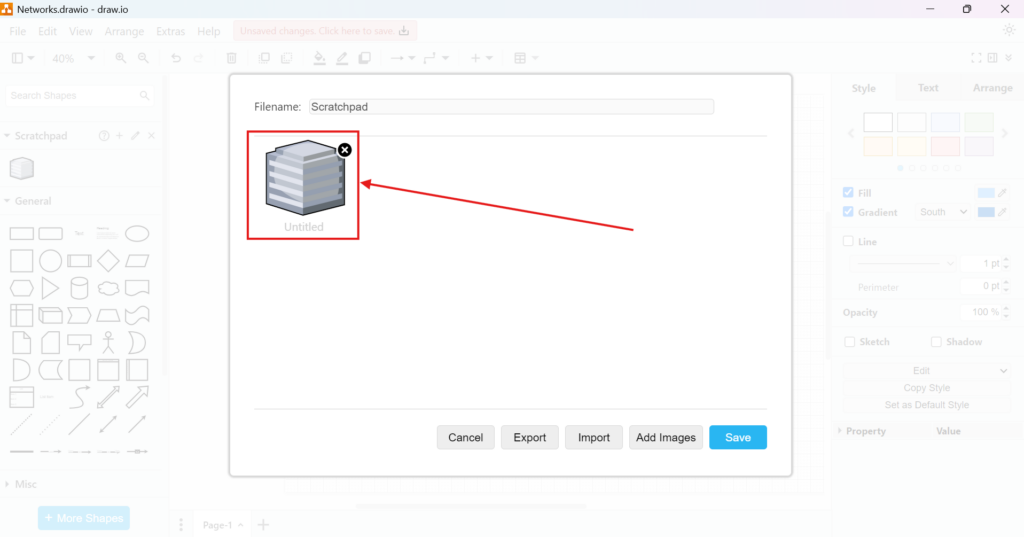Image resolution: width=1024 pixels, height=537 pixels.
Task: Click the delete trash icon in toolbar
Action: click(232, 59)
